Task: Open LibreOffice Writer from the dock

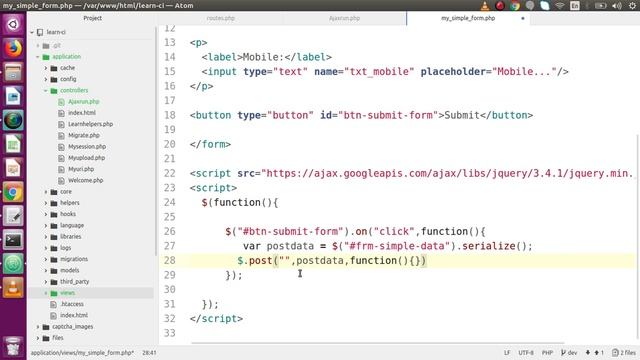Action: tap(13, 97)
